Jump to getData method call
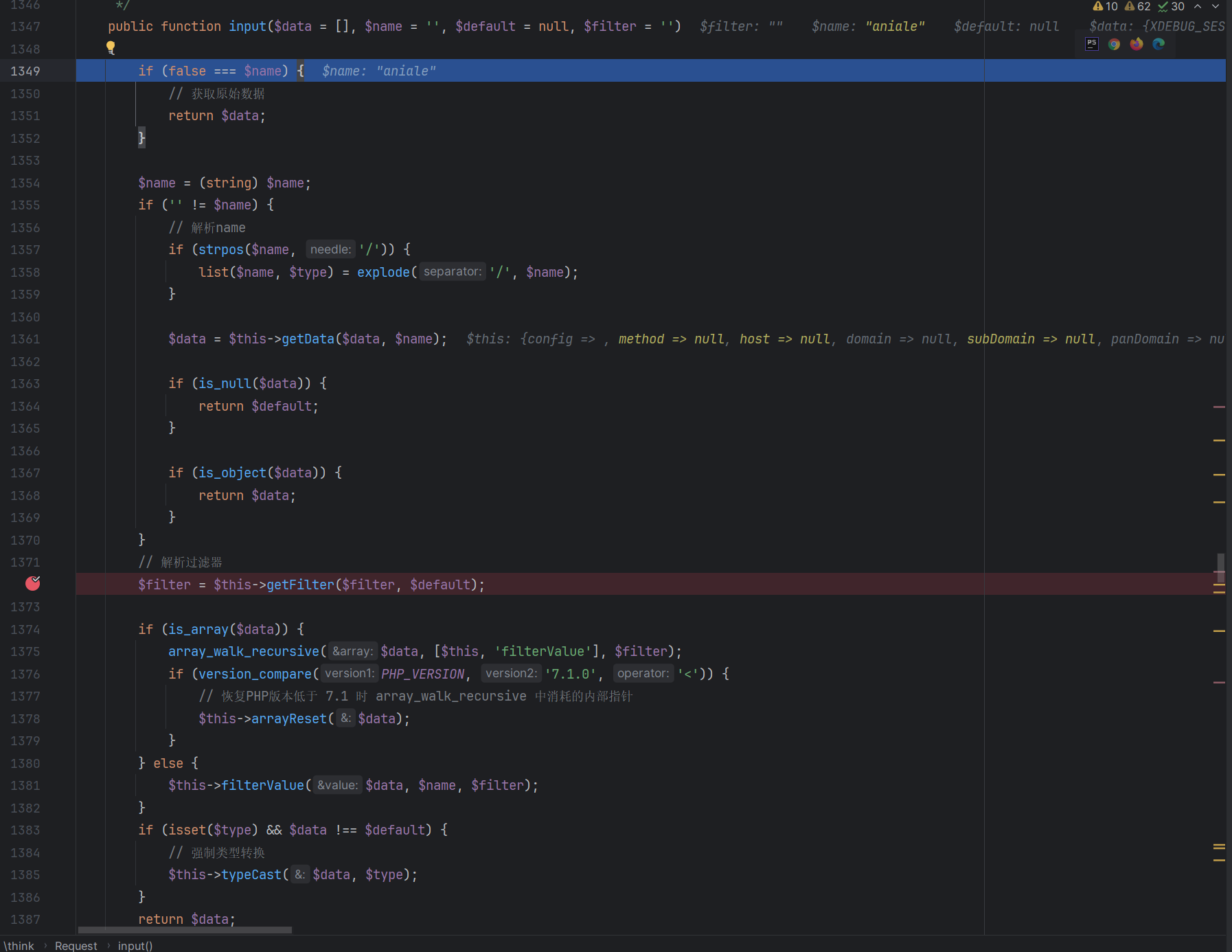 (308, 339)
